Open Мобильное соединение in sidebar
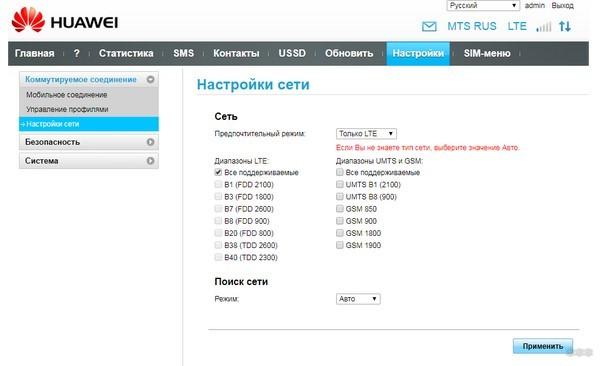Image resolution: width=600 pixels, height=366 pixels. click(67, 95)
